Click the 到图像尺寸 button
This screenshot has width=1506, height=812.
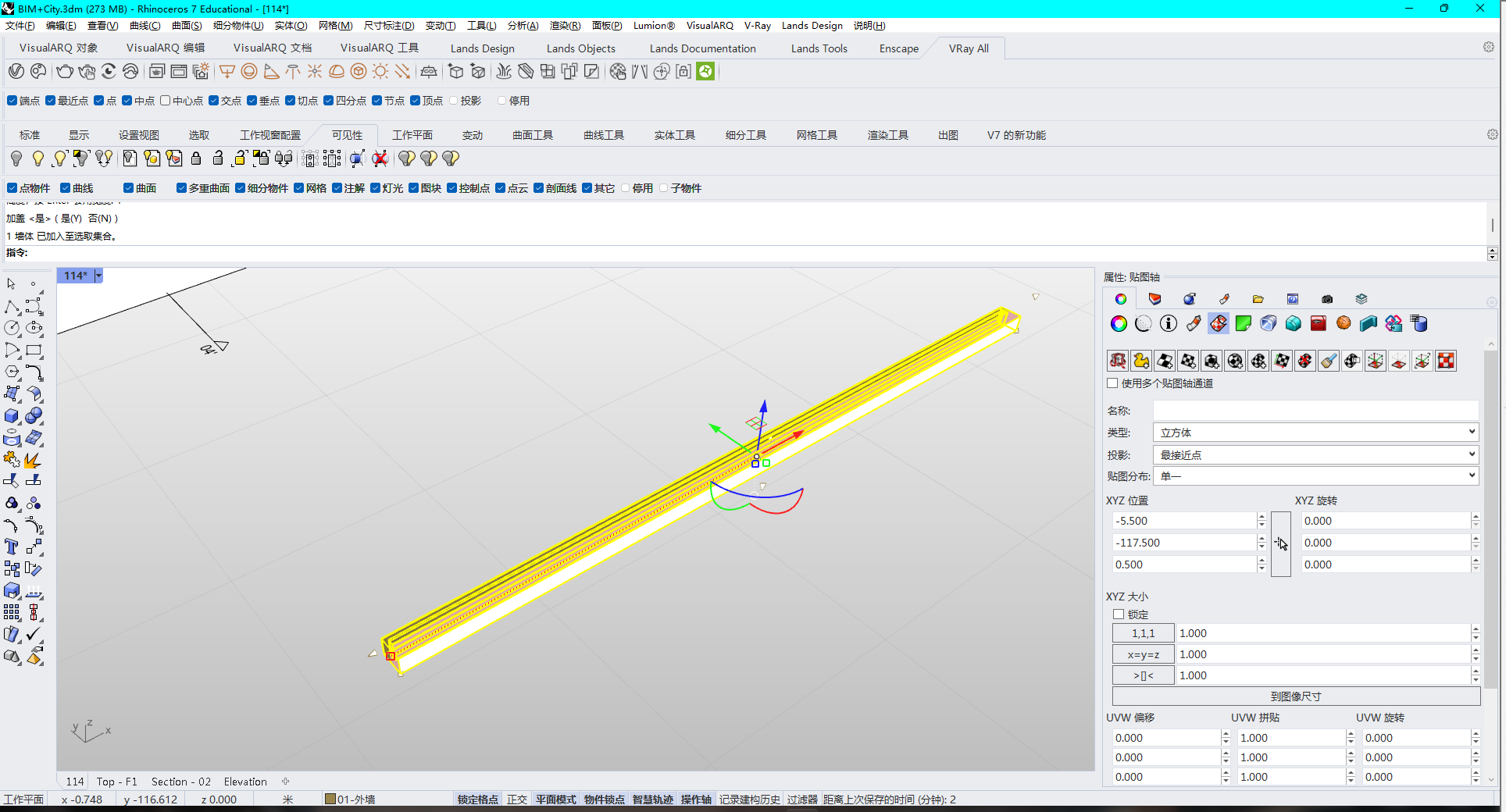click(x=1296, y=696)
